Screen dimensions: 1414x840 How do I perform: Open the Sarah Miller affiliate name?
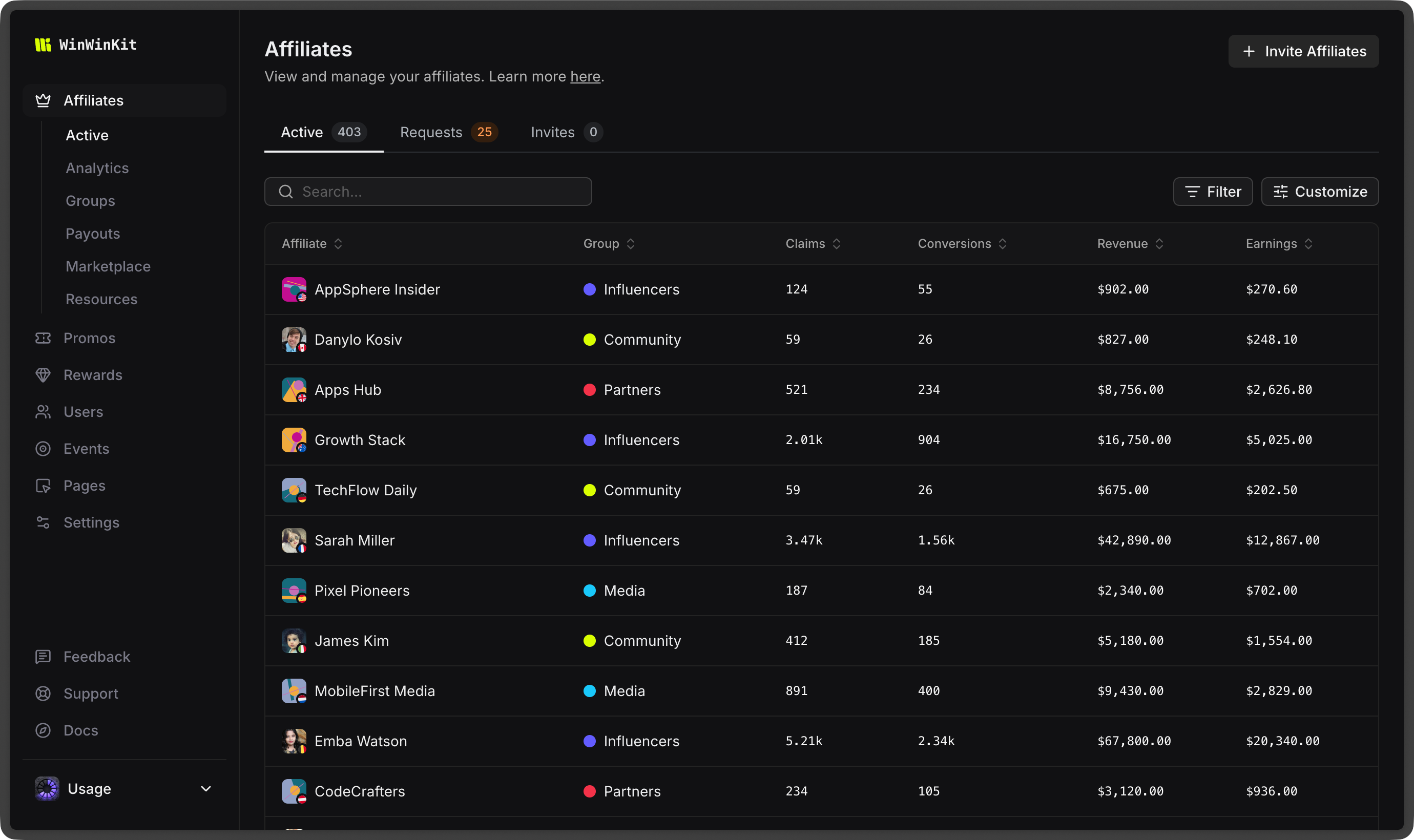tap(355, 540)
